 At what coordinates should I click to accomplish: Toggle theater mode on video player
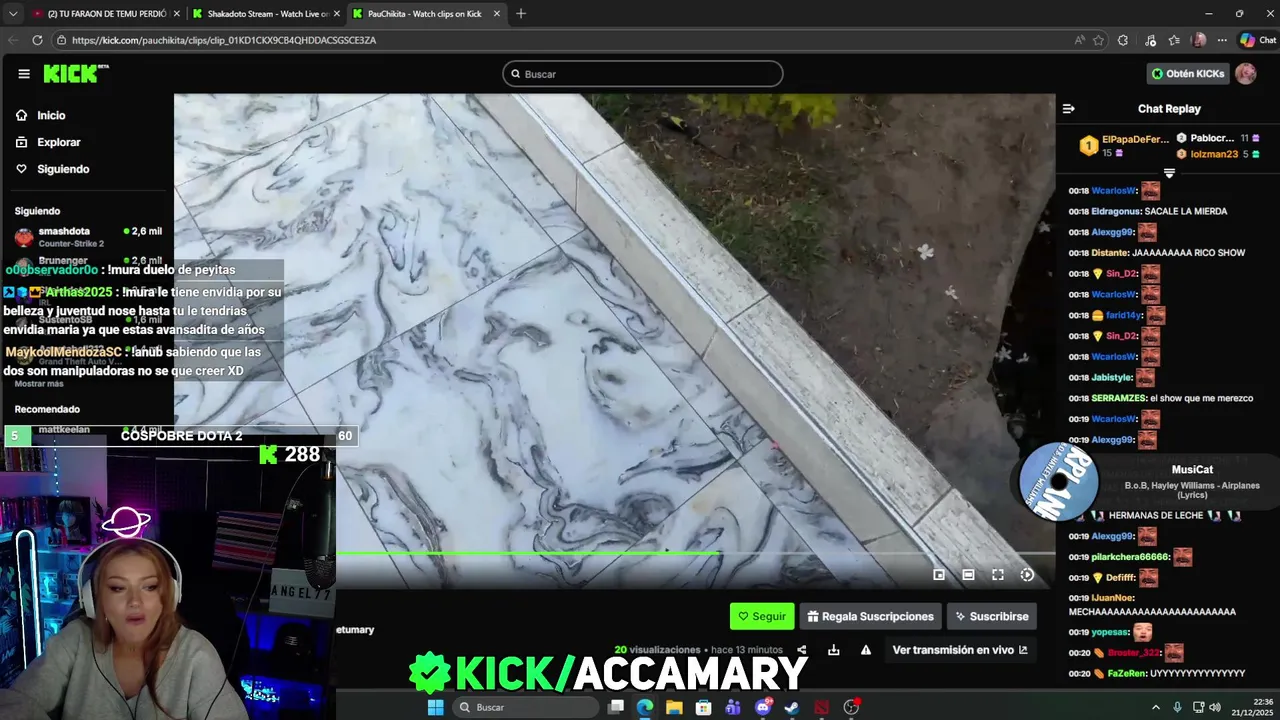(x=968, y=575)
